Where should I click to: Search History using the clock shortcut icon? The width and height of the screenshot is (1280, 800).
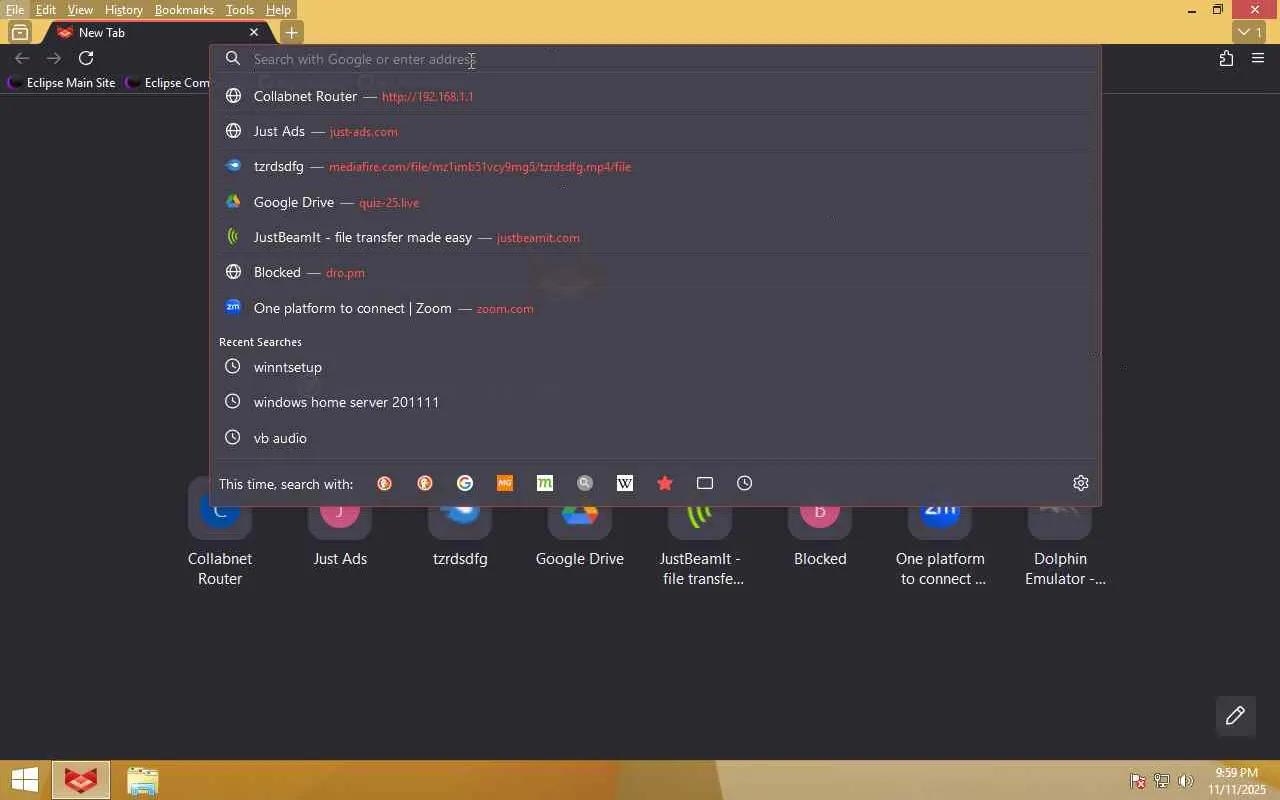745,483
